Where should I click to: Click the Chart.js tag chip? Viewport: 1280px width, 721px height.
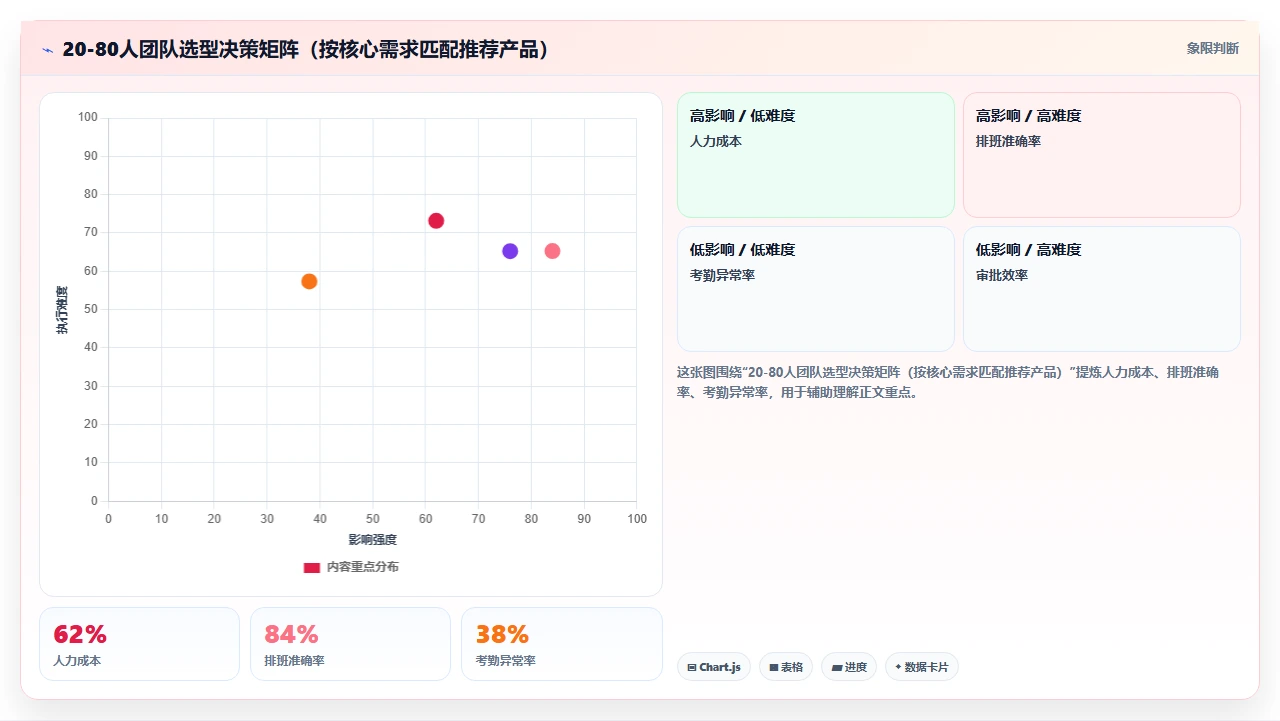(x=714, y=667)
